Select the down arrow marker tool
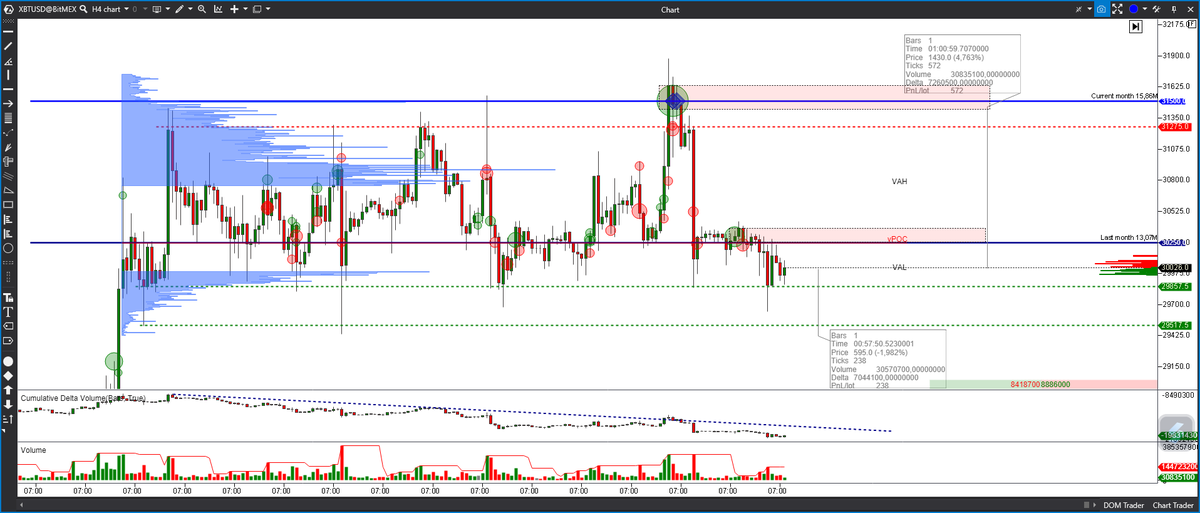1200x513 pixels. click(8, 405)
